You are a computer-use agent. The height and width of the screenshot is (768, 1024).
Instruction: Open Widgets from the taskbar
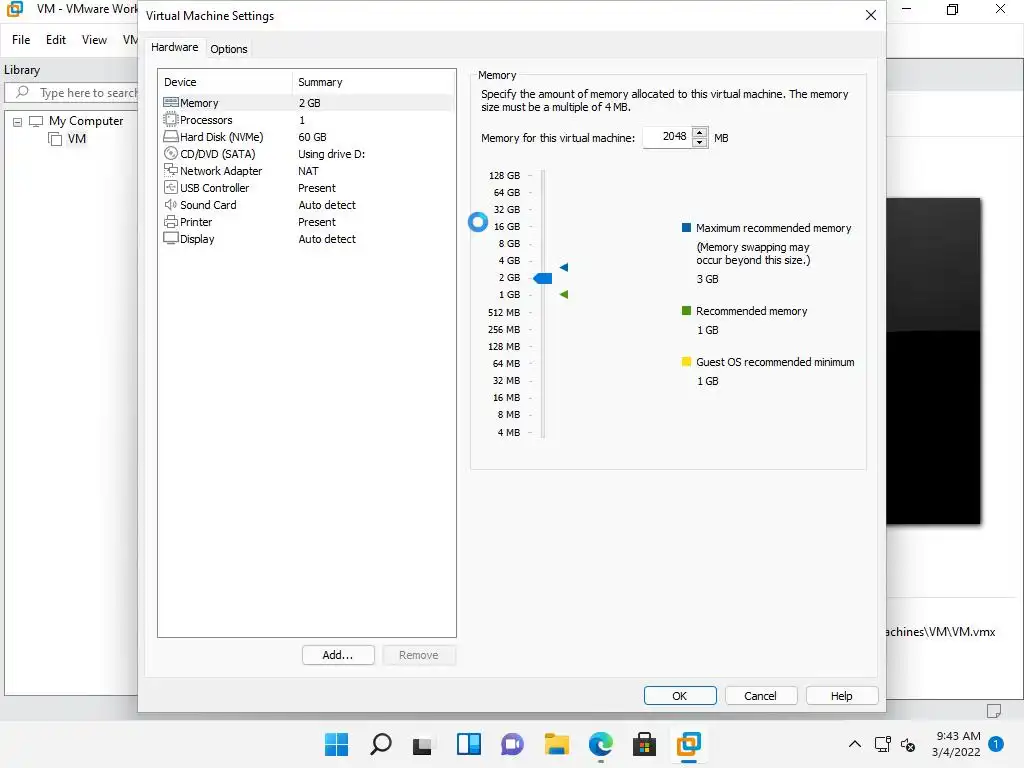[469, 744]
